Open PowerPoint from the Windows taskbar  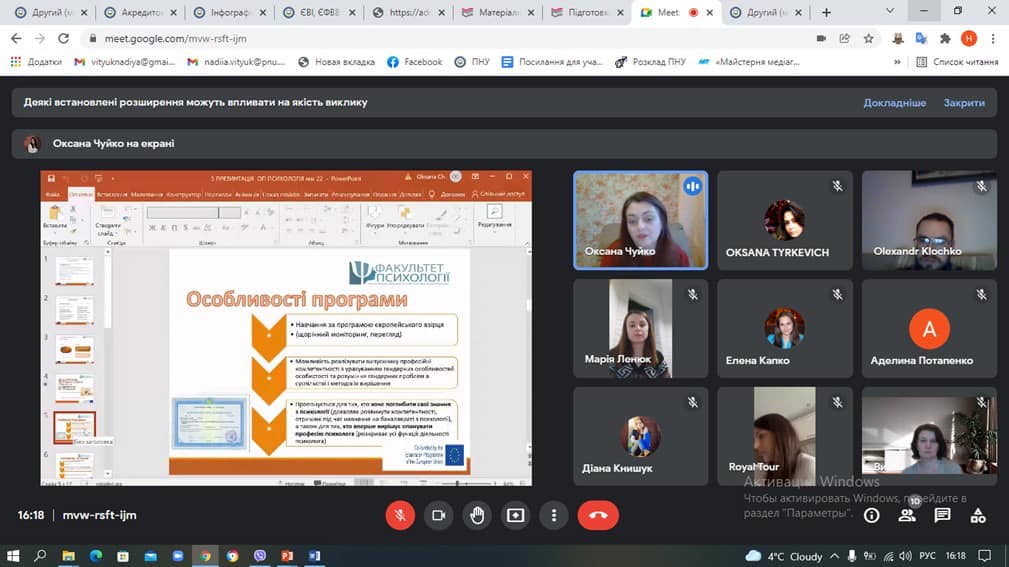286,555
